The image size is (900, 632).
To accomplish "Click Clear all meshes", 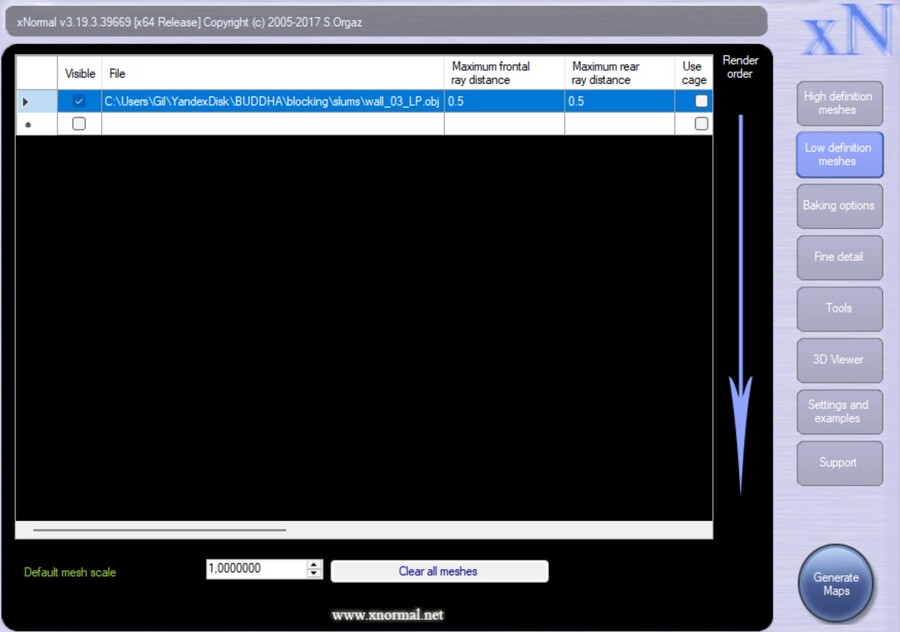I will pos(439,571).
